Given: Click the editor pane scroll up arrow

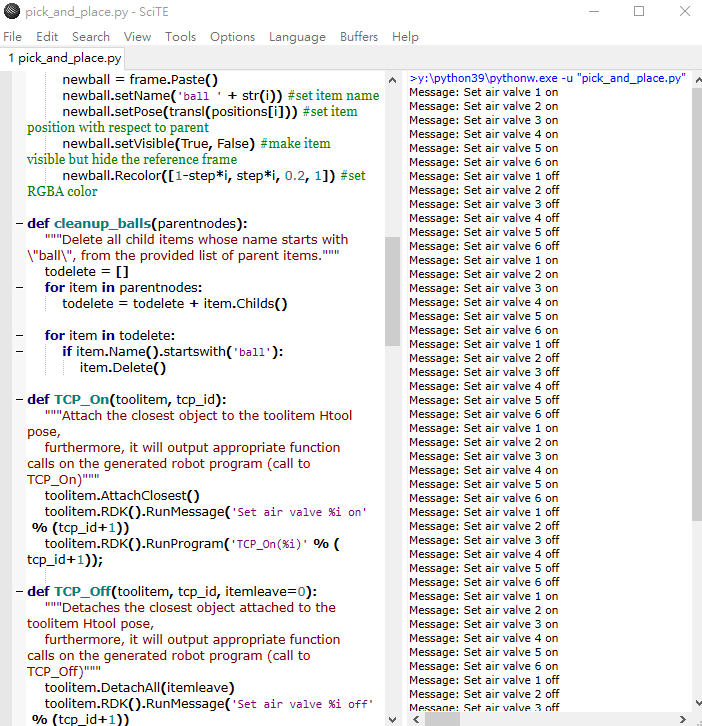Looking at the screenshot, I should pyautogui.click(x=392, y=80).
